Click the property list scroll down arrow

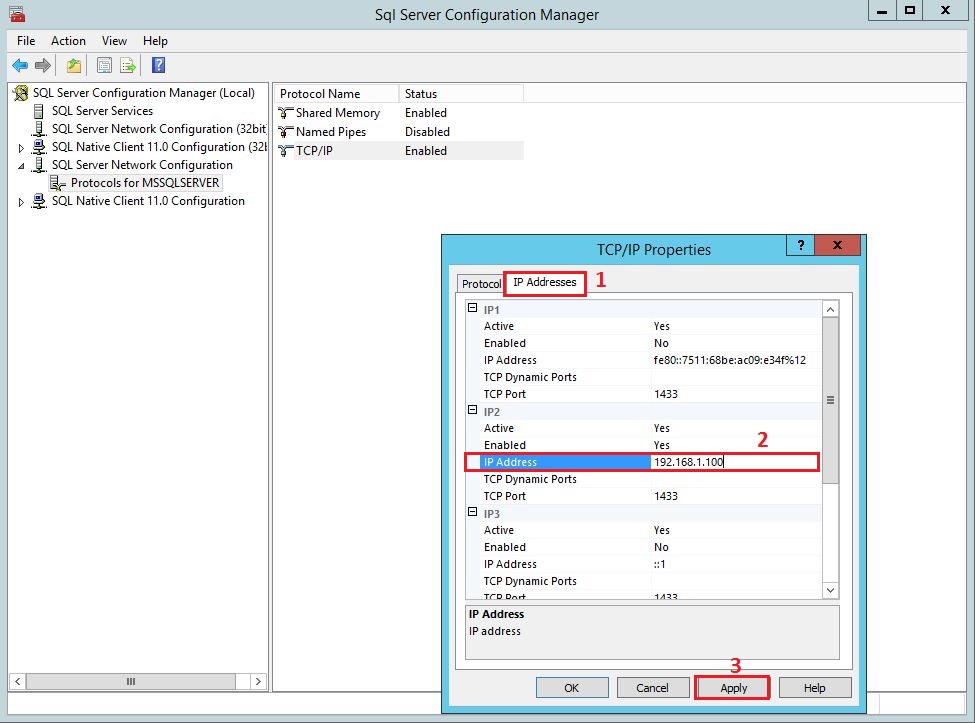click(x=830, y=590)
